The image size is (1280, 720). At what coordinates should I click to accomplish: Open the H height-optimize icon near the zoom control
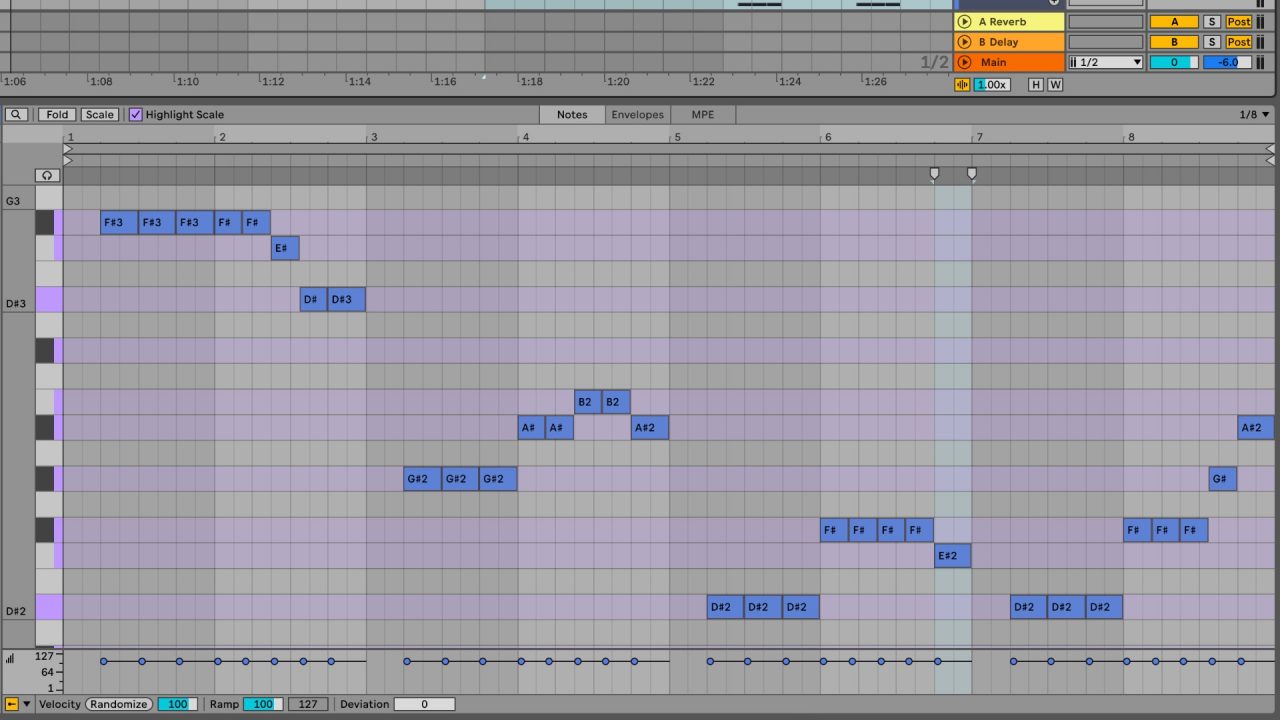pos(1035,84)
